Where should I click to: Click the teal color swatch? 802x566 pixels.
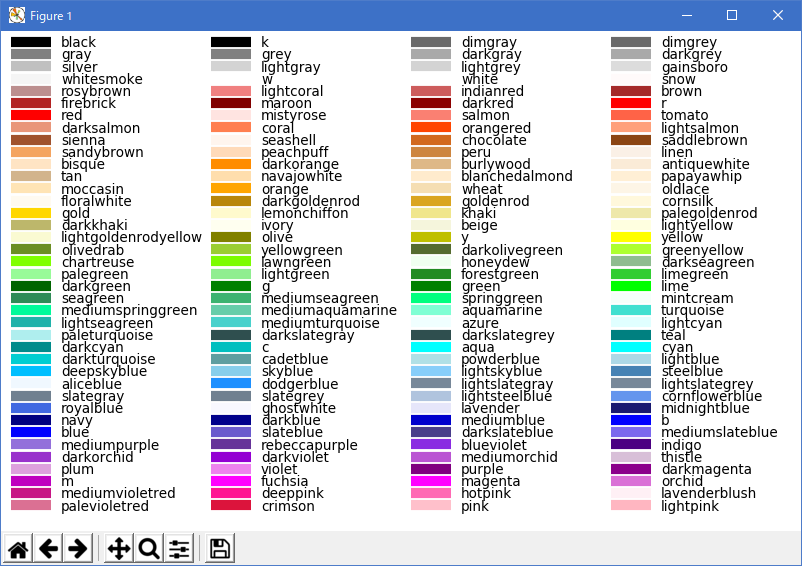pyautogui.click(x=631, y=335)
